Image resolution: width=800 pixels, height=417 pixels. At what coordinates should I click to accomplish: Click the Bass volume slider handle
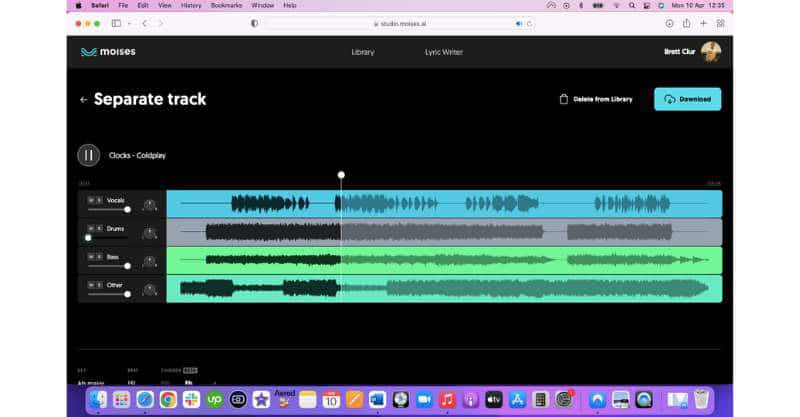pos(128,266)
